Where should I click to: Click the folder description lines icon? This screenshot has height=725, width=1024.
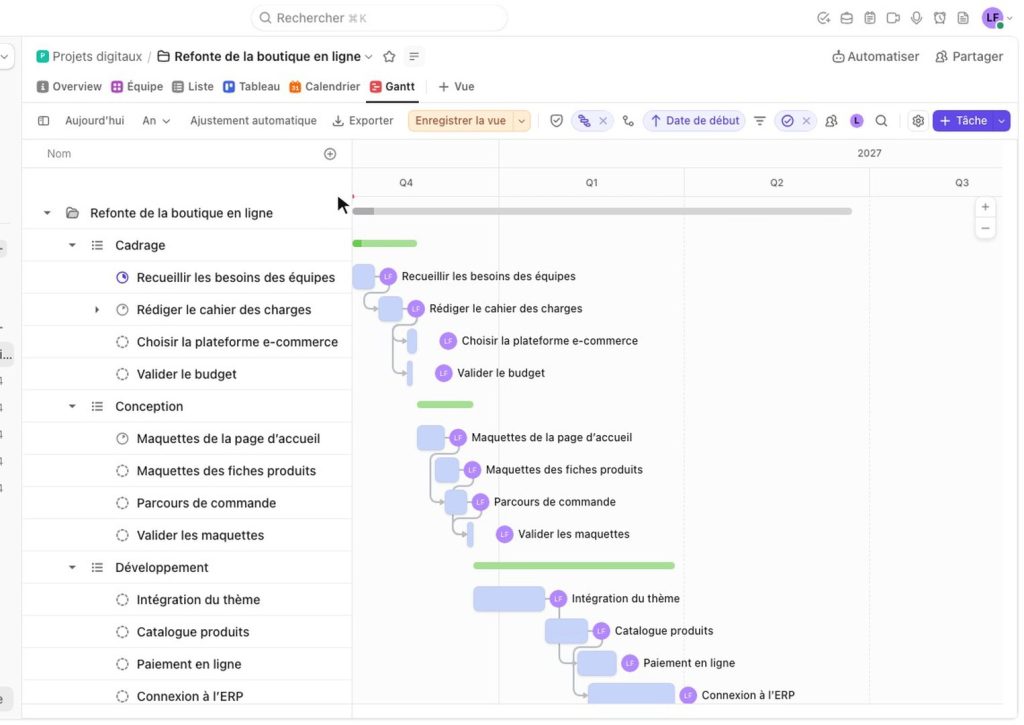414,57
